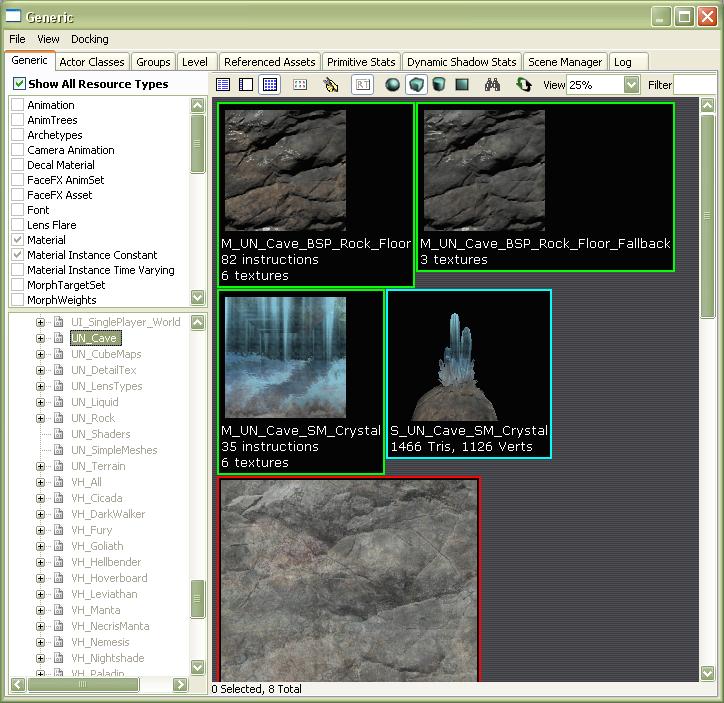The height and width of the screenshot is (703, 724).
Task: Select the split preview view icon
Action: click(245, 85)
